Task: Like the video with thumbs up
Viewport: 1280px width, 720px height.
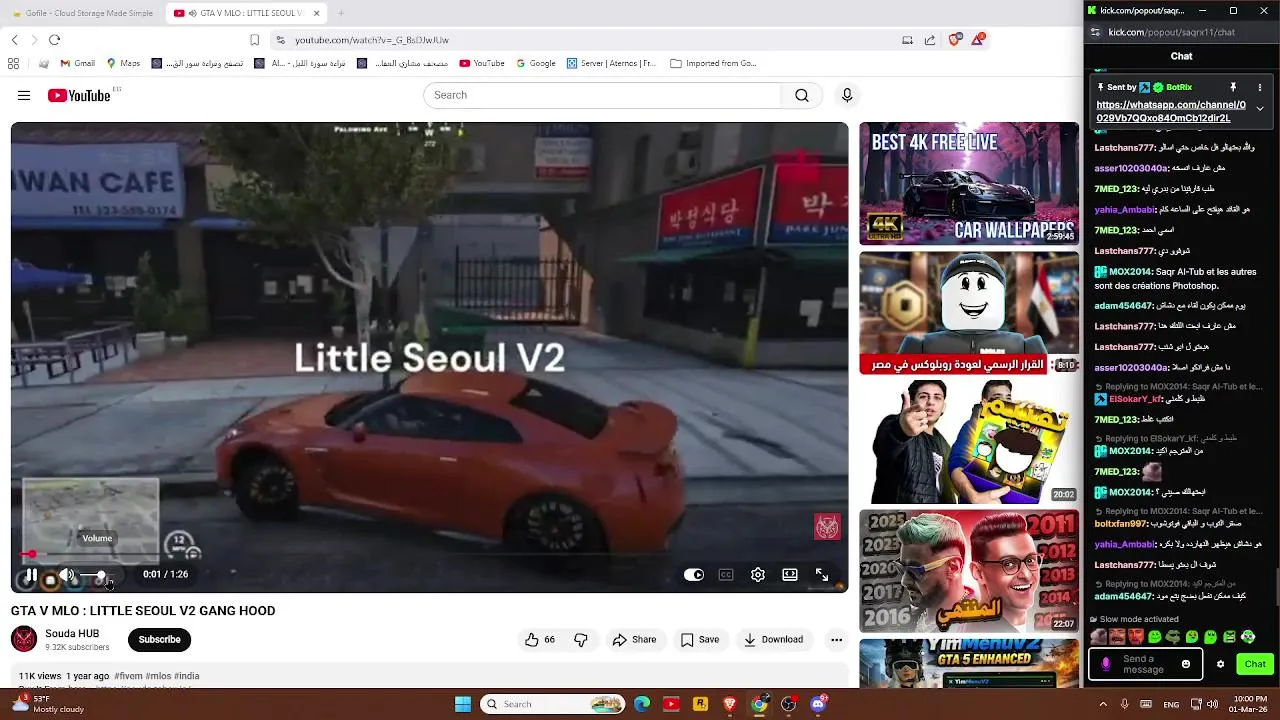Action: [x=540, y=640]
